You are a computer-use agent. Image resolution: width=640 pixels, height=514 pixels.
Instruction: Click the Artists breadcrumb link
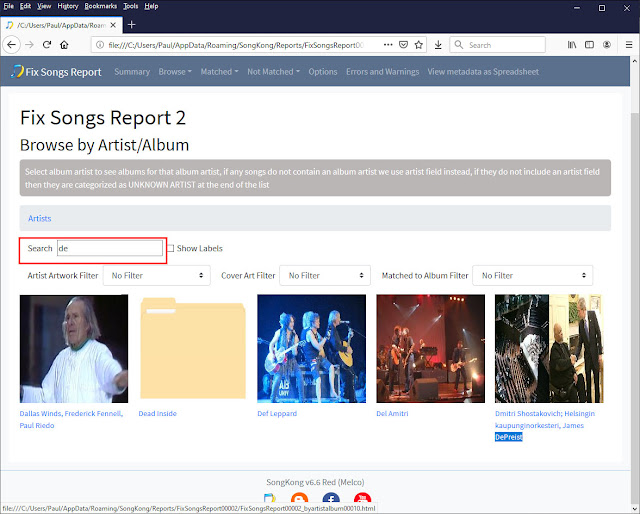[x=40, y=218]
